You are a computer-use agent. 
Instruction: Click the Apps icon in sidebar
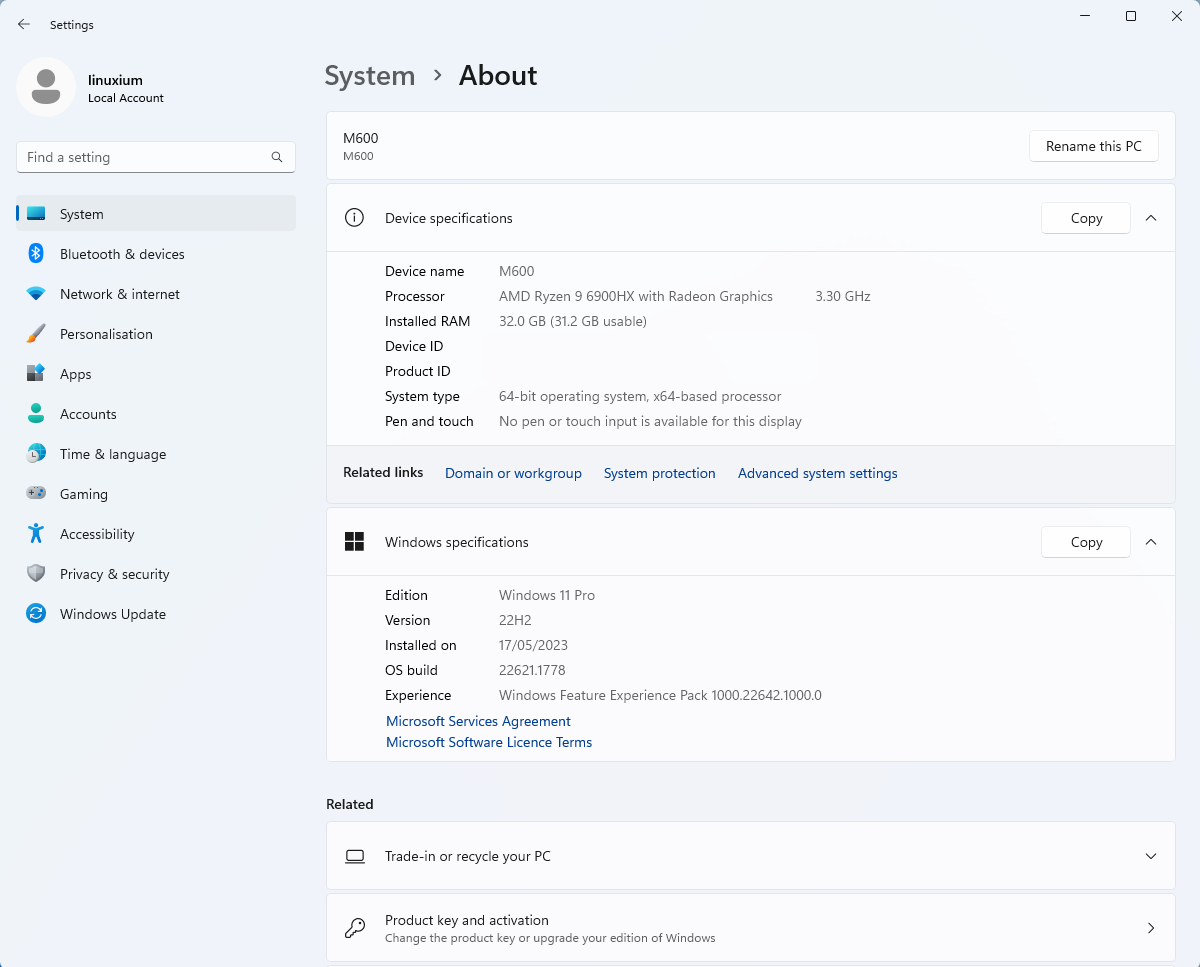[36, 374]
